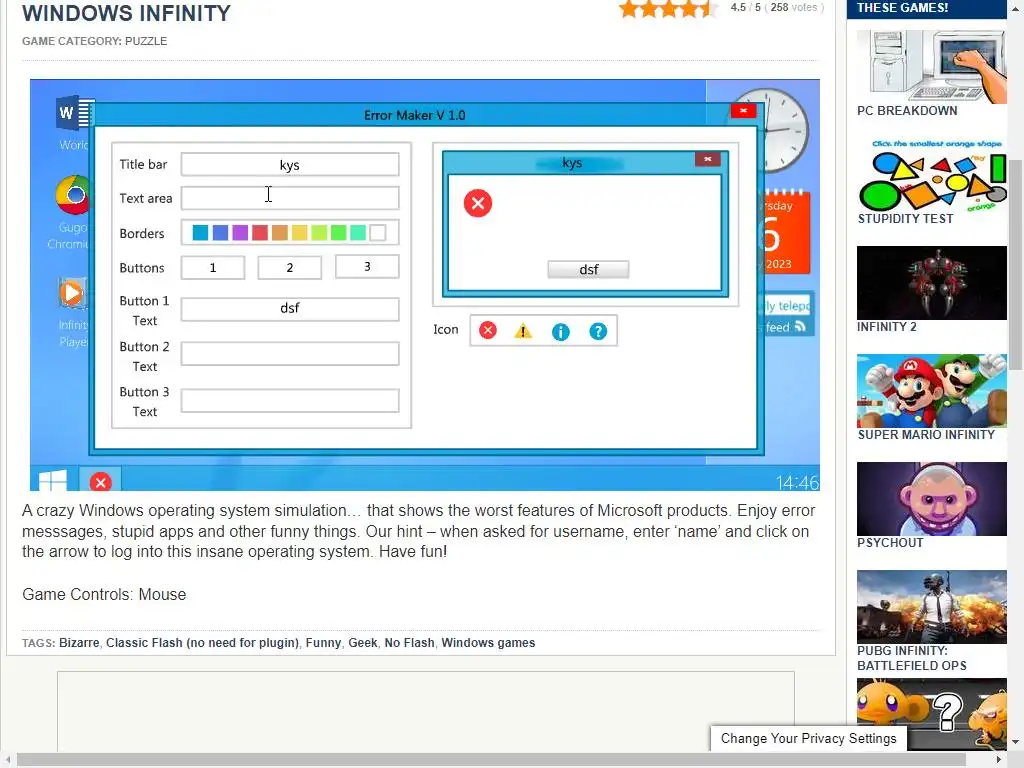Open the Classic Flash (no need for plugin) tag

pyautogui.click(x=202, y=643)
